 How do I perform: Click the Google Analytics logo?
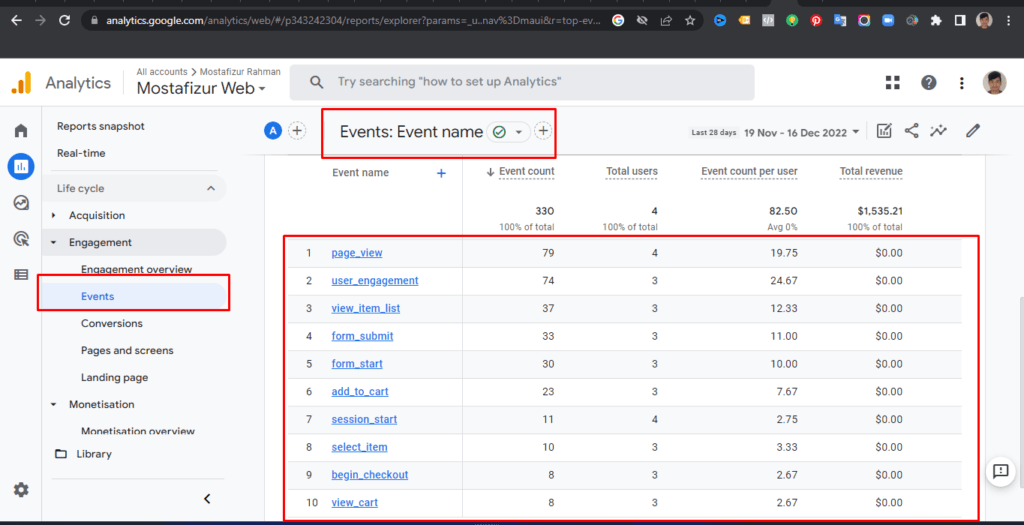[x=22, y=83]
